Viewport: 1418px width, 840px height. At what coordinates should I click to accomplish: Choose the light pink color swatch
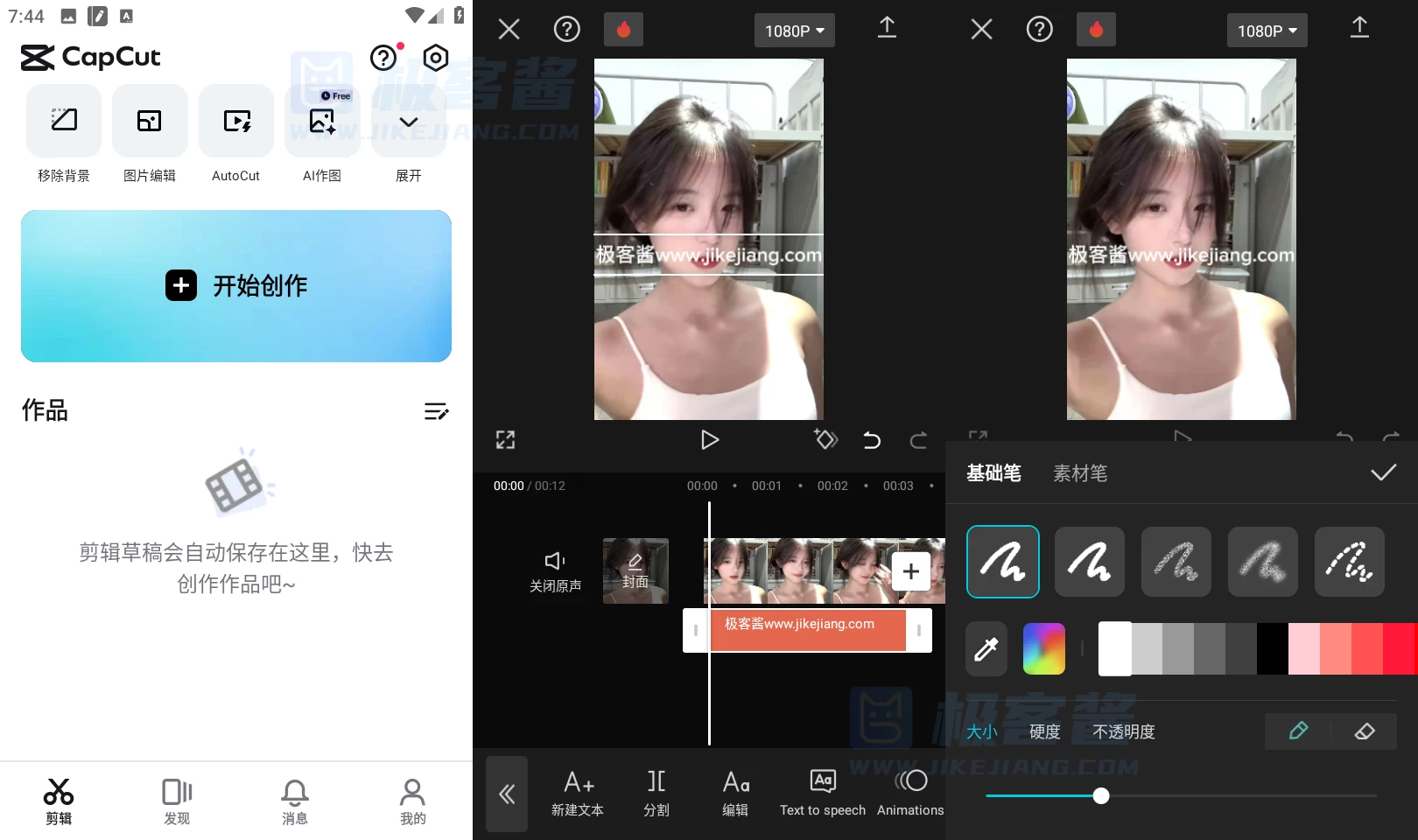click(1304, 649)
